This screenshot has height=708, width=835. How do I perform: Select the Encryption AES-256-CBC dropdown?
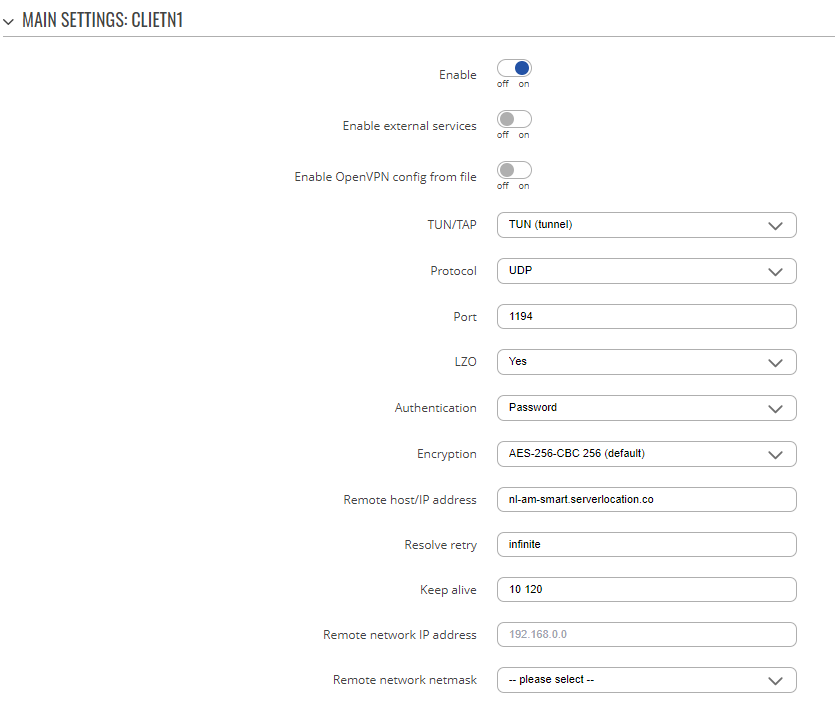[646, 454]
